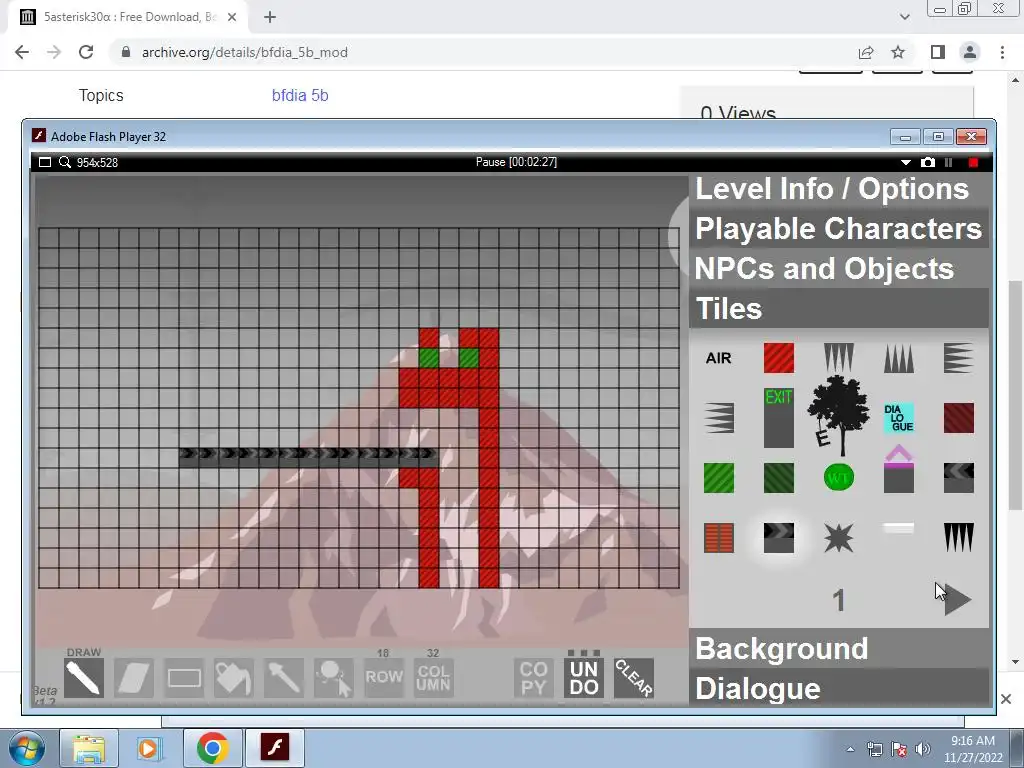
Task: Click the recorder magnifier zoom icon
Action: pyautogui.click(x=65, y=162)
